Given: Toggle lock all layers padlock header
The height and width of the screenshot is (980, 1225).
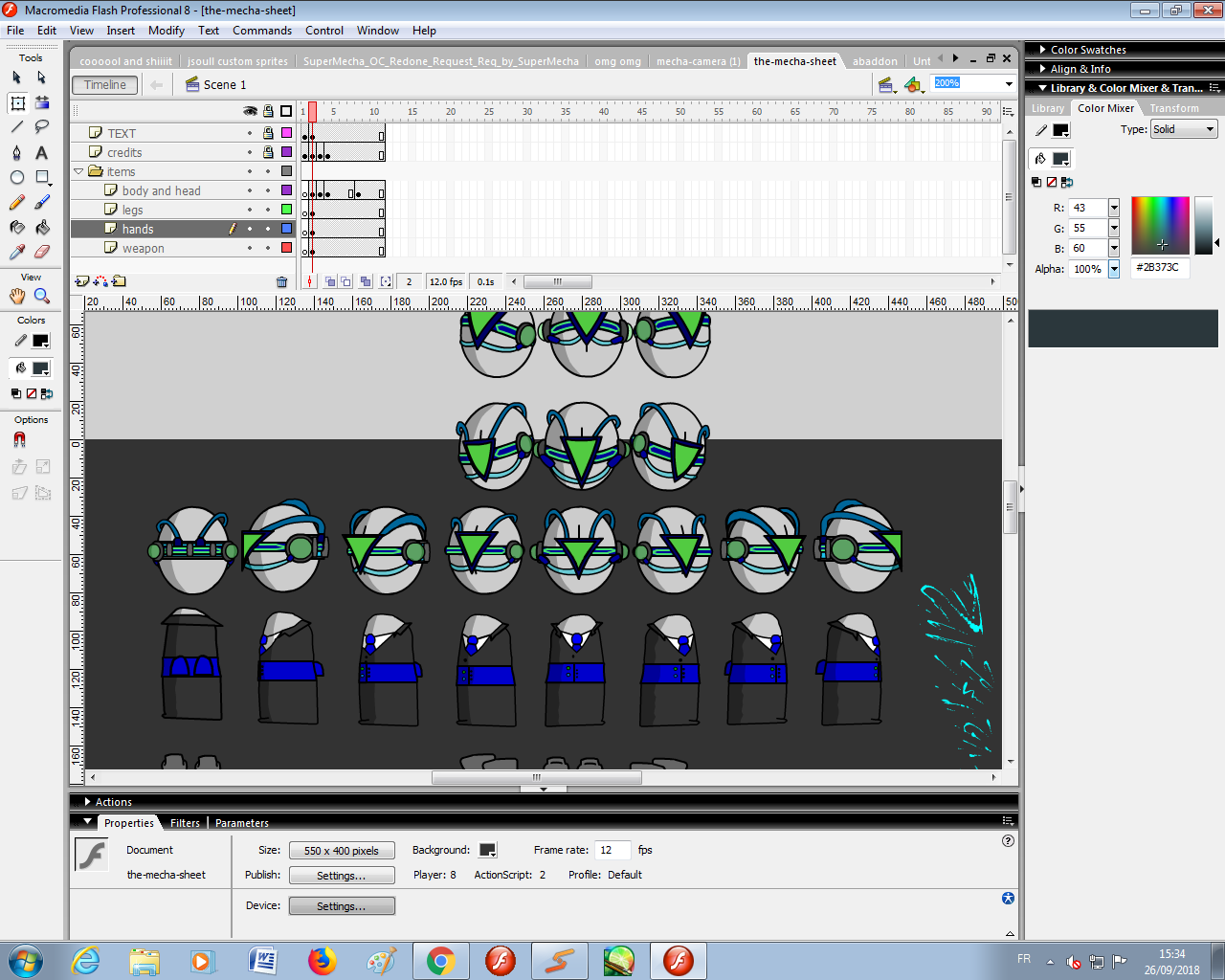Looking at the screenshot, I should point(268,111).
